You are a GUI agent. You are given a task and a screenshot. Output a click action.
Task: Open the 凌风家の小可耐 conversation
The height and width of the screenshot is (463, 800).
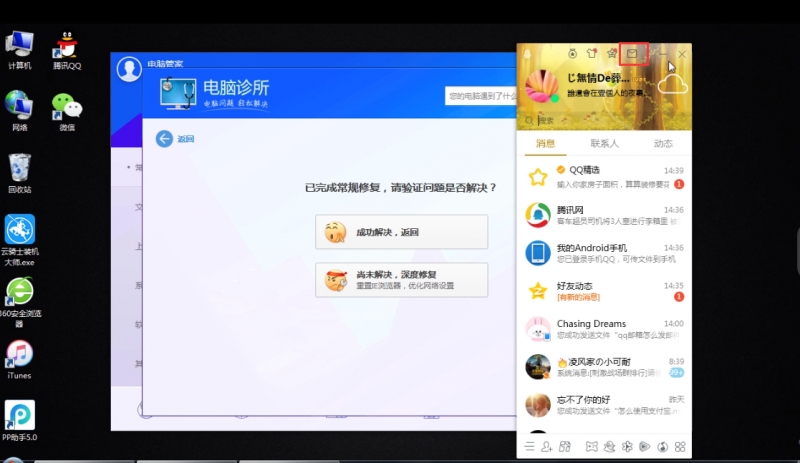[x=604, y=367]
